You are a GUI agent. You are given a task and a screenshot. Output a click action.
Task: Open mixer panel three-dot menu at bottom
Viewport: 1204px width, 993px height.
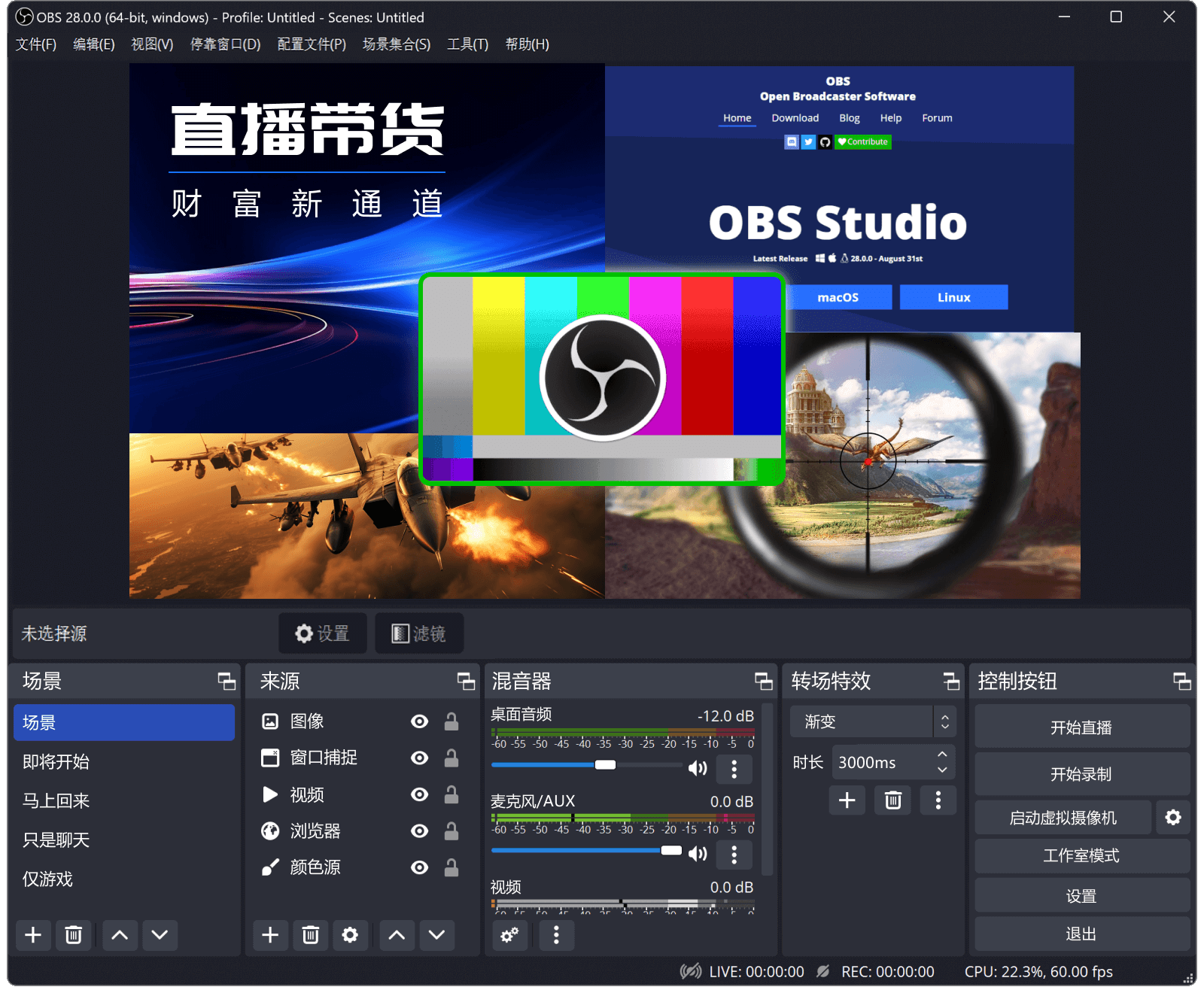(x=556, y=935)
